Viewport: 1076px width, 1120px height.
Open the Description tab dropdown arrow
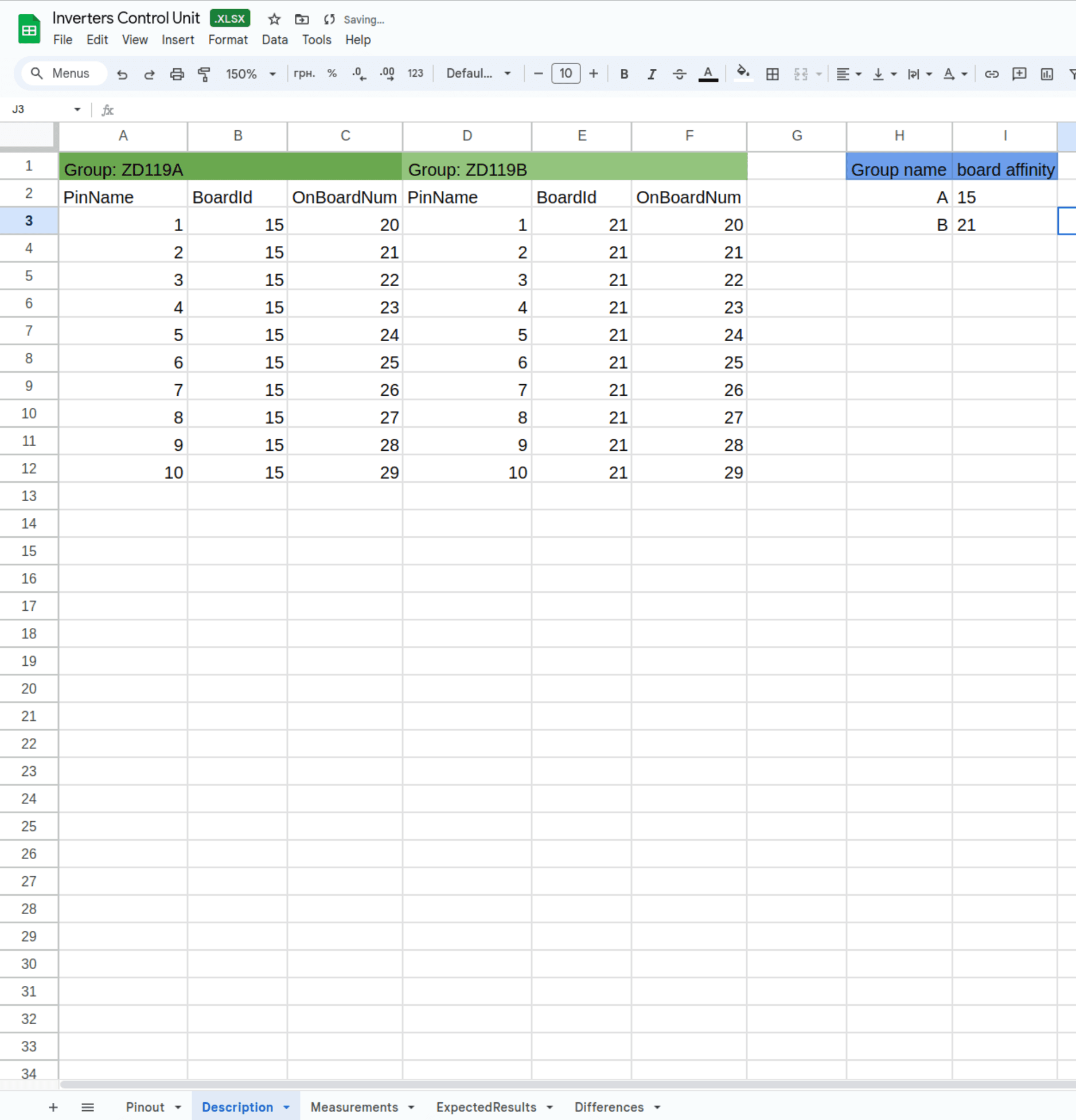286,1107
